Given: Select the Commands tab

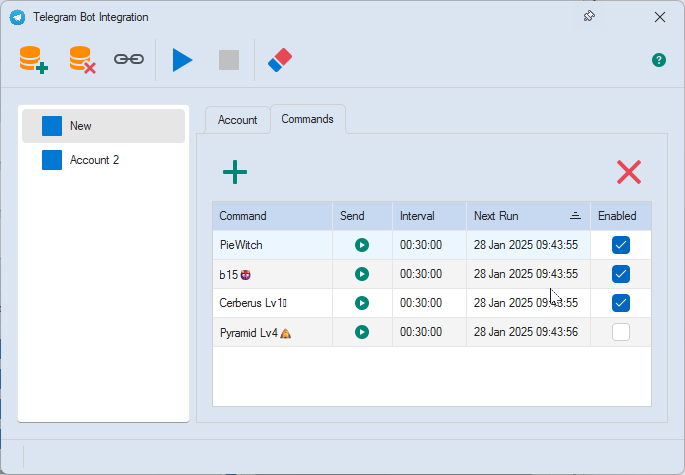Looking at the screenshot, I should [307, 119].
